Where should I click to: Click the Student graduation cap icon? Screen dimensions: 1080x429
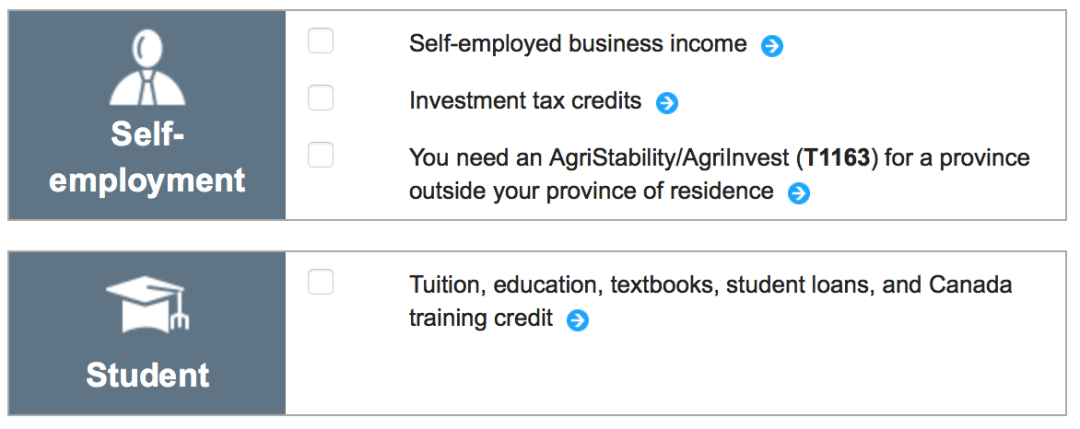(x=147, y=304)
